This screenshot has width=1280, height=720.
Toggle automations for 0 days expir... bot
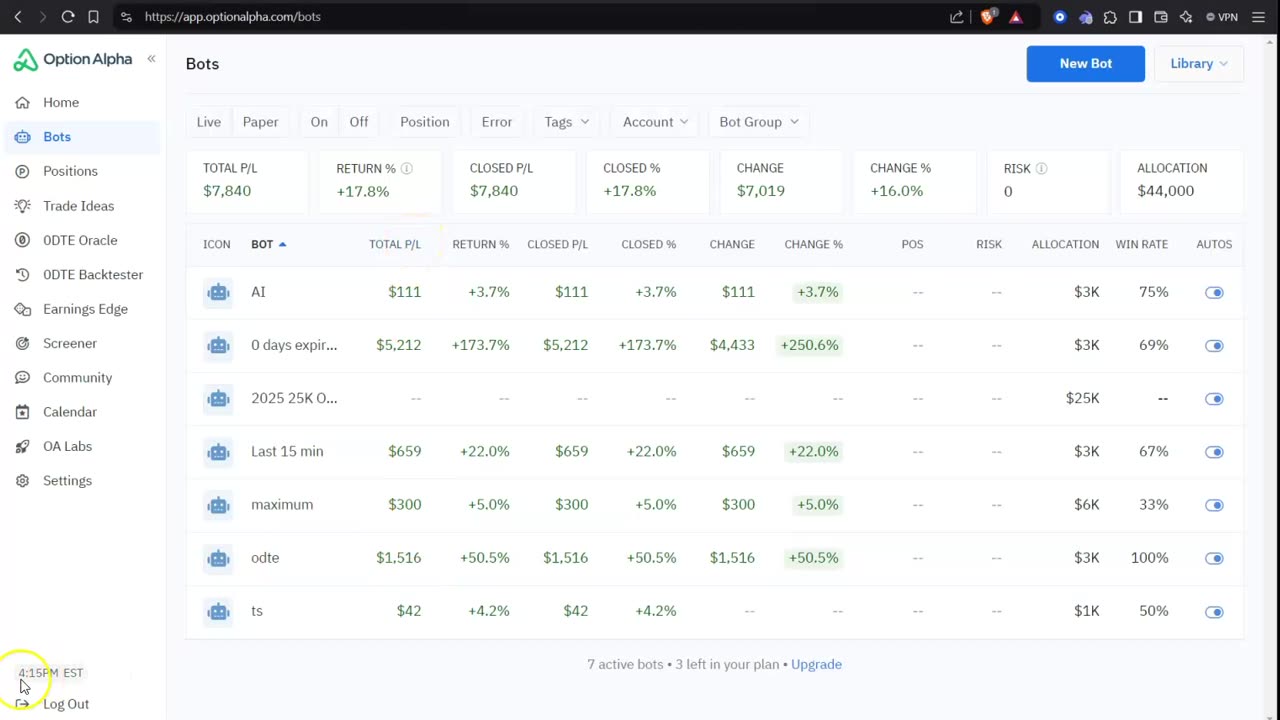click(1214, 345)
